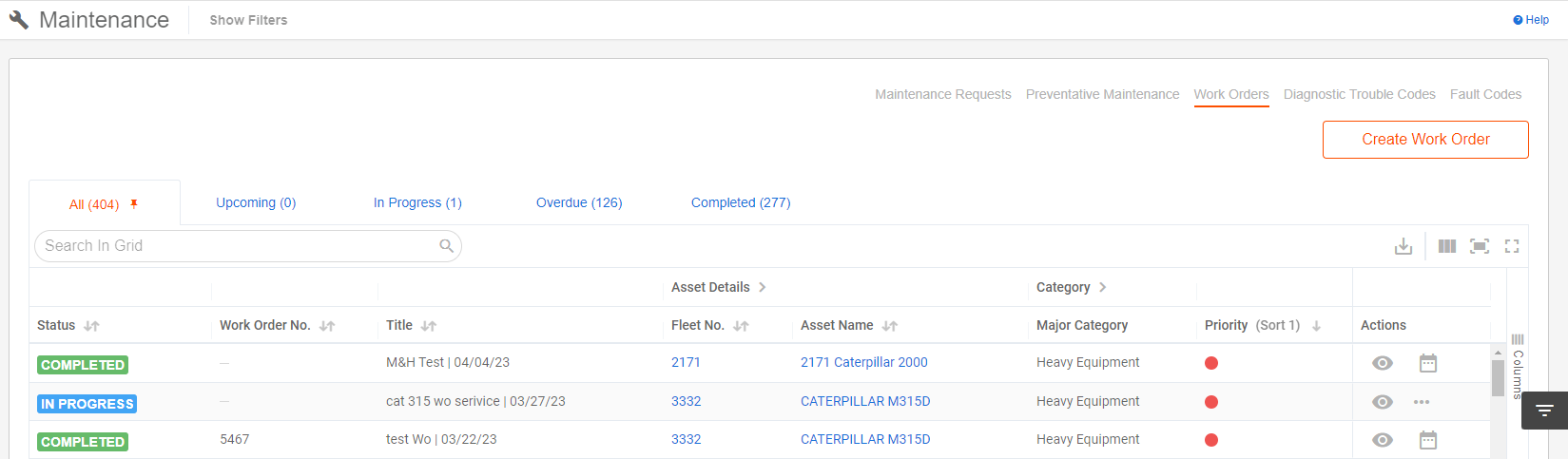Click the search magnifier icon

(446, 246)
